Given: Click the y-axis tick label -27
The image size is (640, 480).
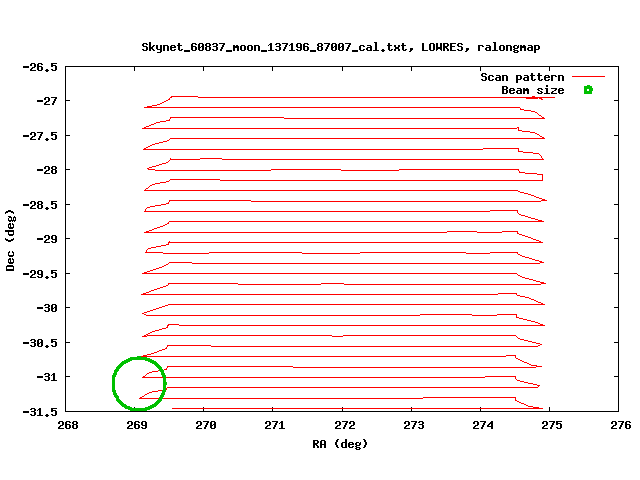Looking at the screenshot, I should point(47,101).
